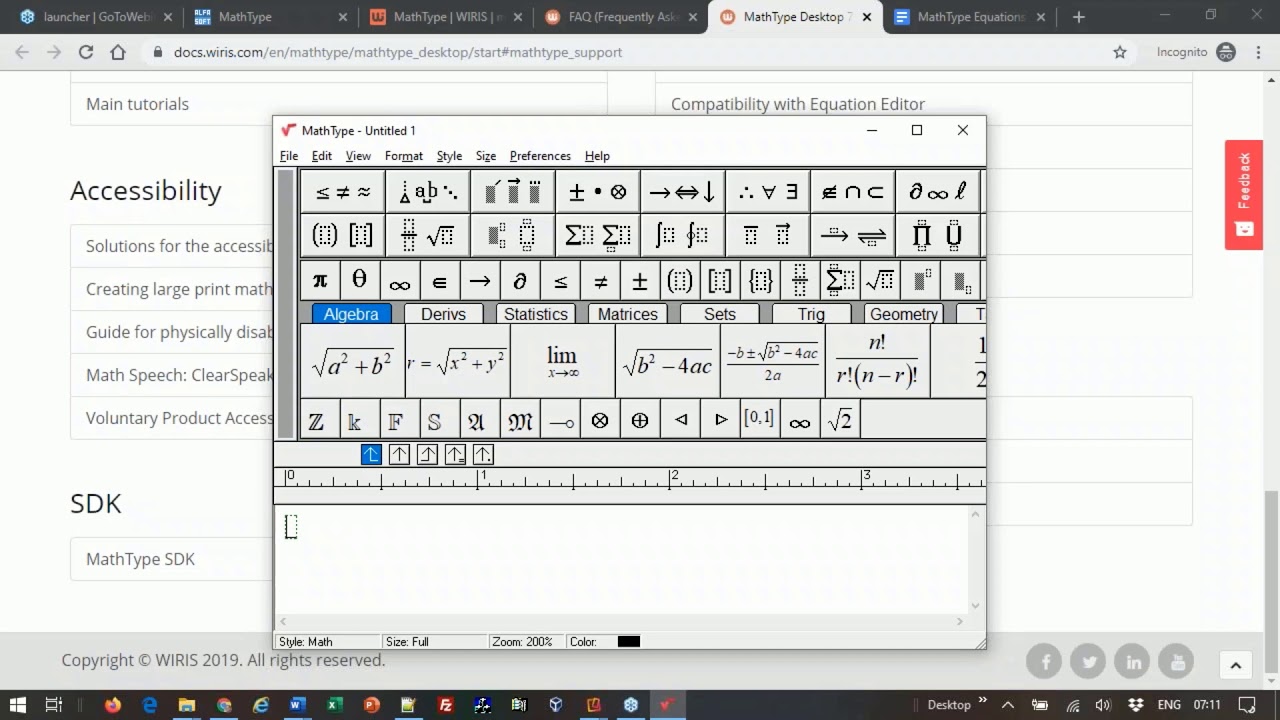Viewport: 1280px width, 720px height.
Task: Select the last tab stop alignment button
Action: tap(483, 455)
